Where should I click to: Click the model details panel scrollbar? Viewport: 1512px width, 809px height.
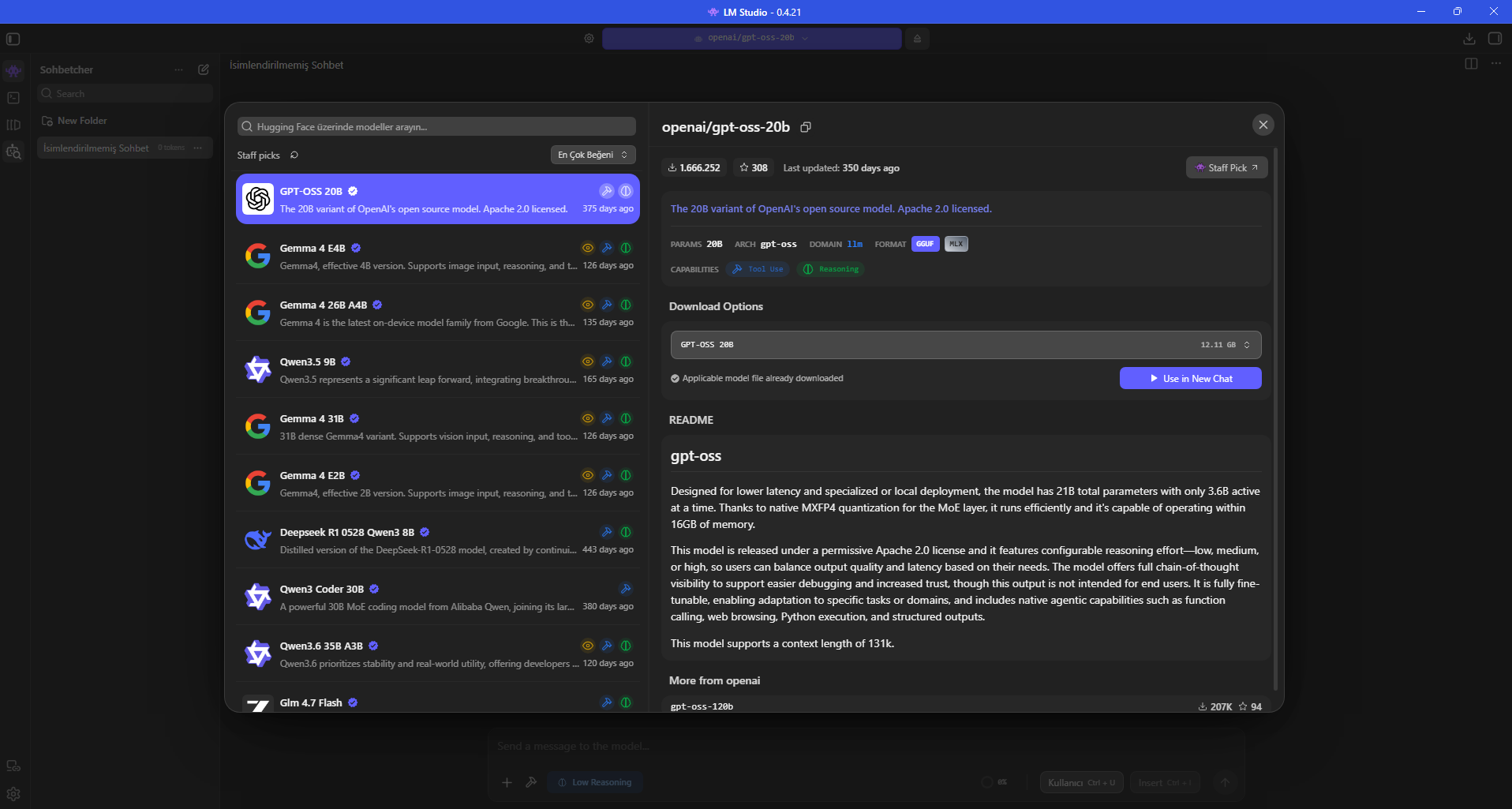1275,418
